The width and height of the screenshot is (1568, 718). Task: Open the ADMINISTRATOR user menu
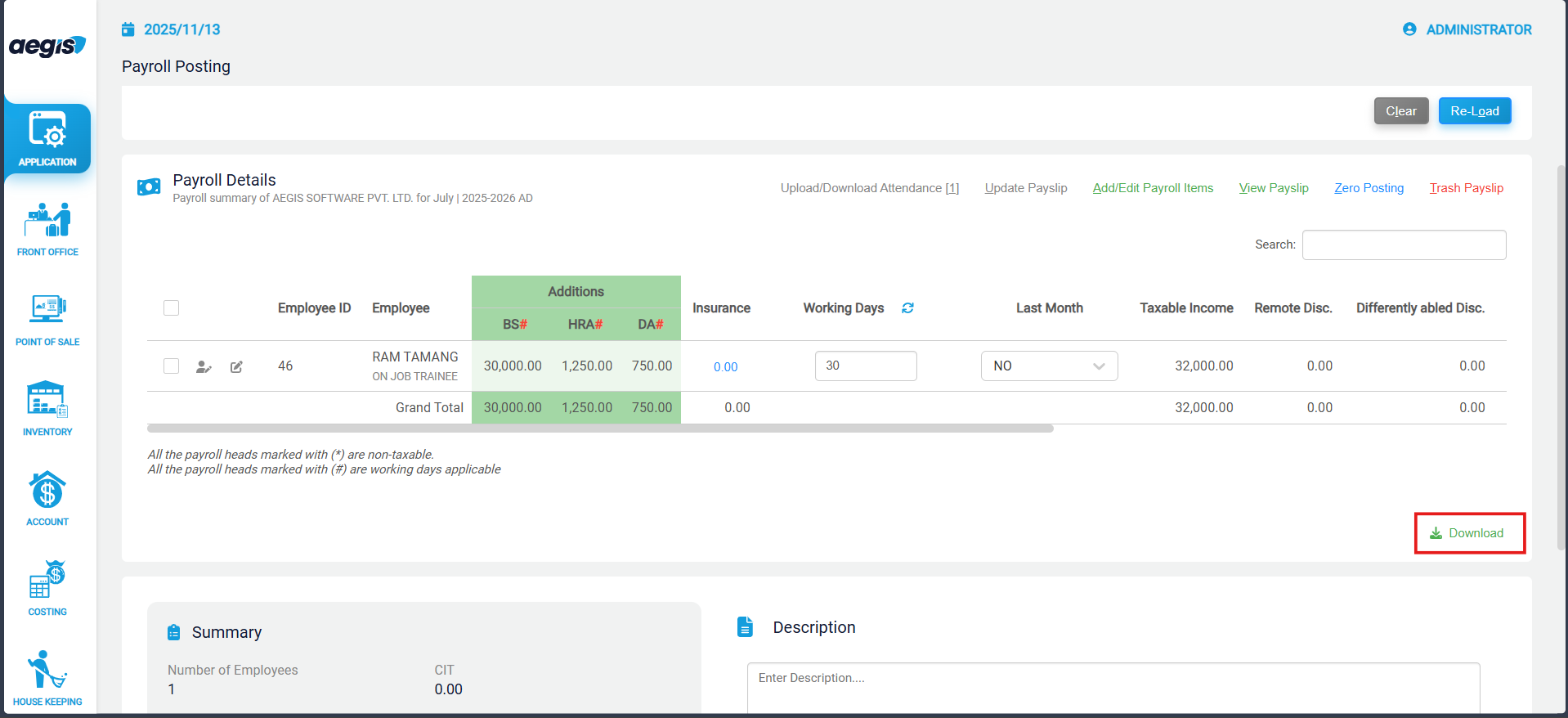(x=1467, y=29)
